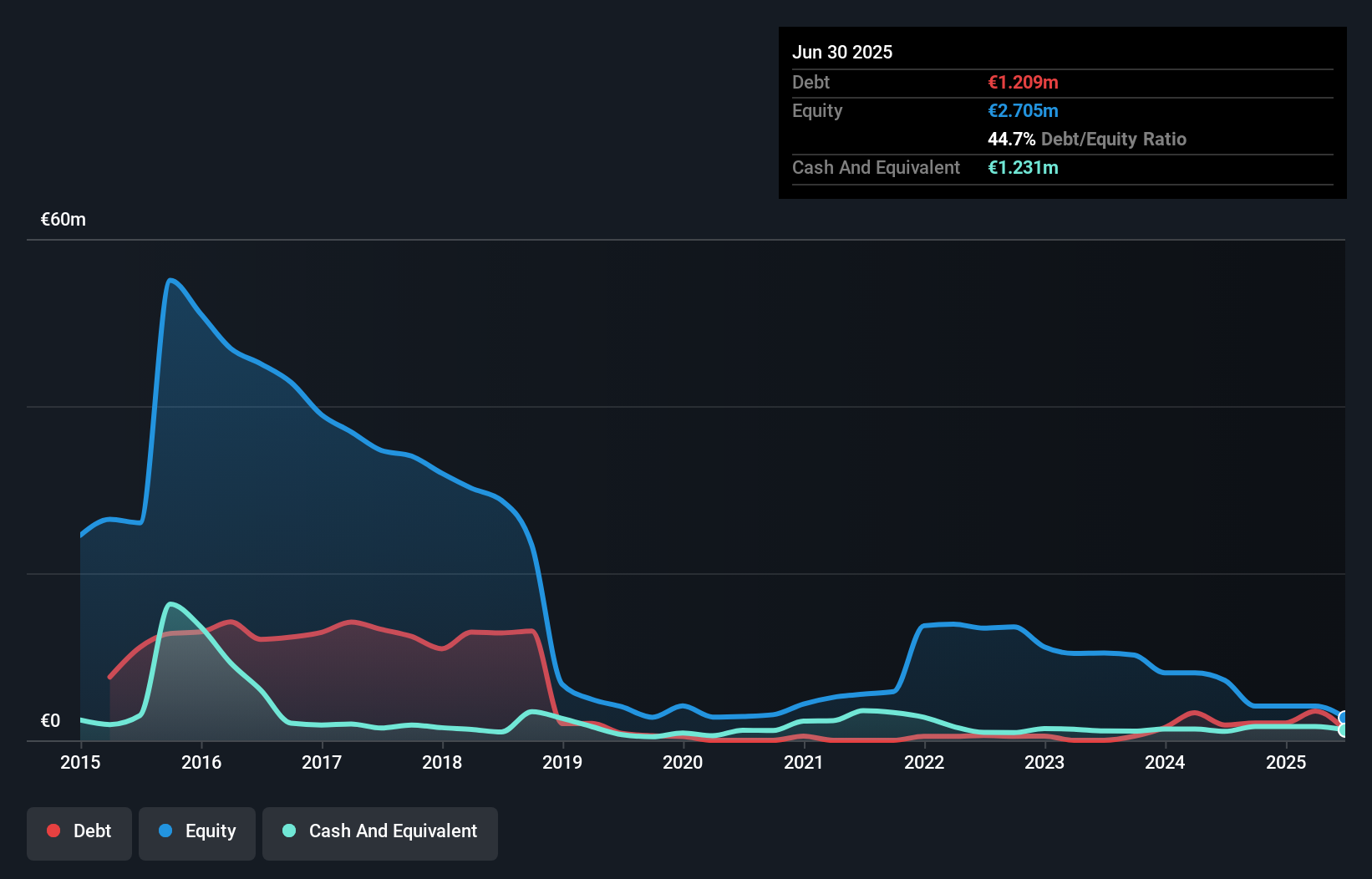Screen dimensions: 1372x879
Task: Click the blue Equity legend dot
Action: click(x=165, y=831)
